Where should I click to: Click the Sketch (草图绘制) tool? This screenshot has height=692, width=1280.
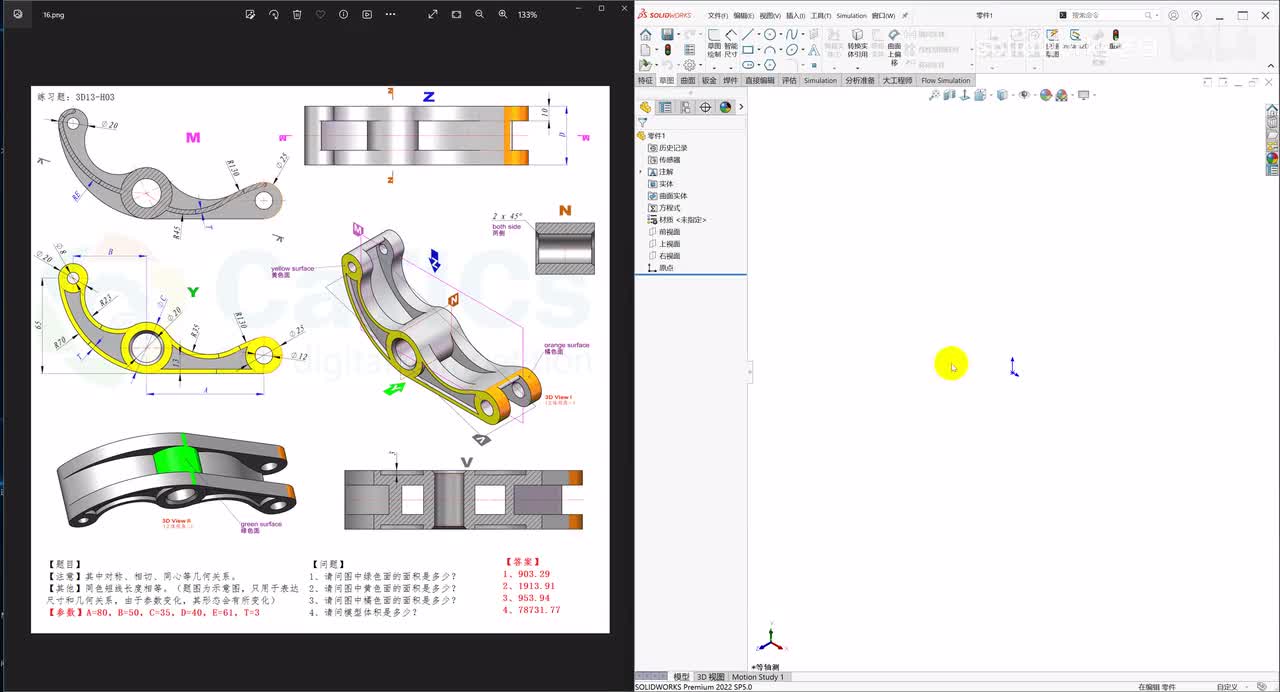point(714,42)
